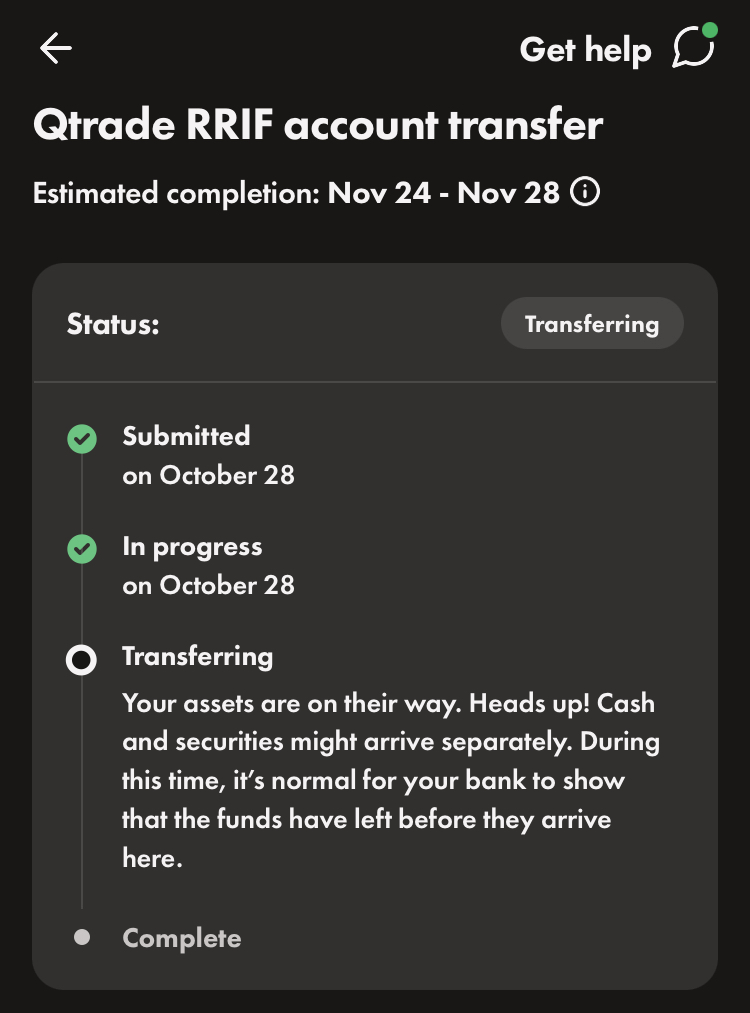Tap the green notification dot on chat
This screenshot has width=750, height=1013.
point(710,30)
